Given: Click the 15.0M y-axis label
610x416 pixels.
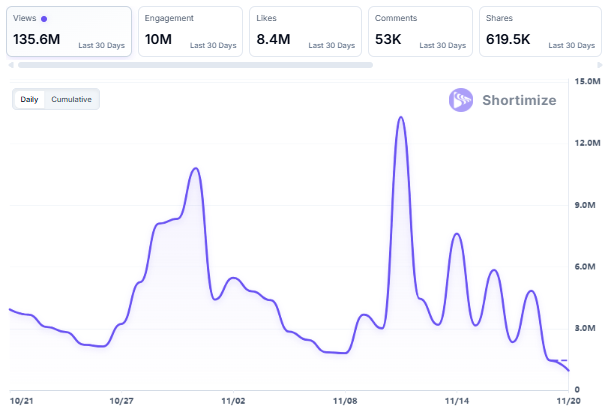Looking at the screenshot, I should tap(587, 81).
